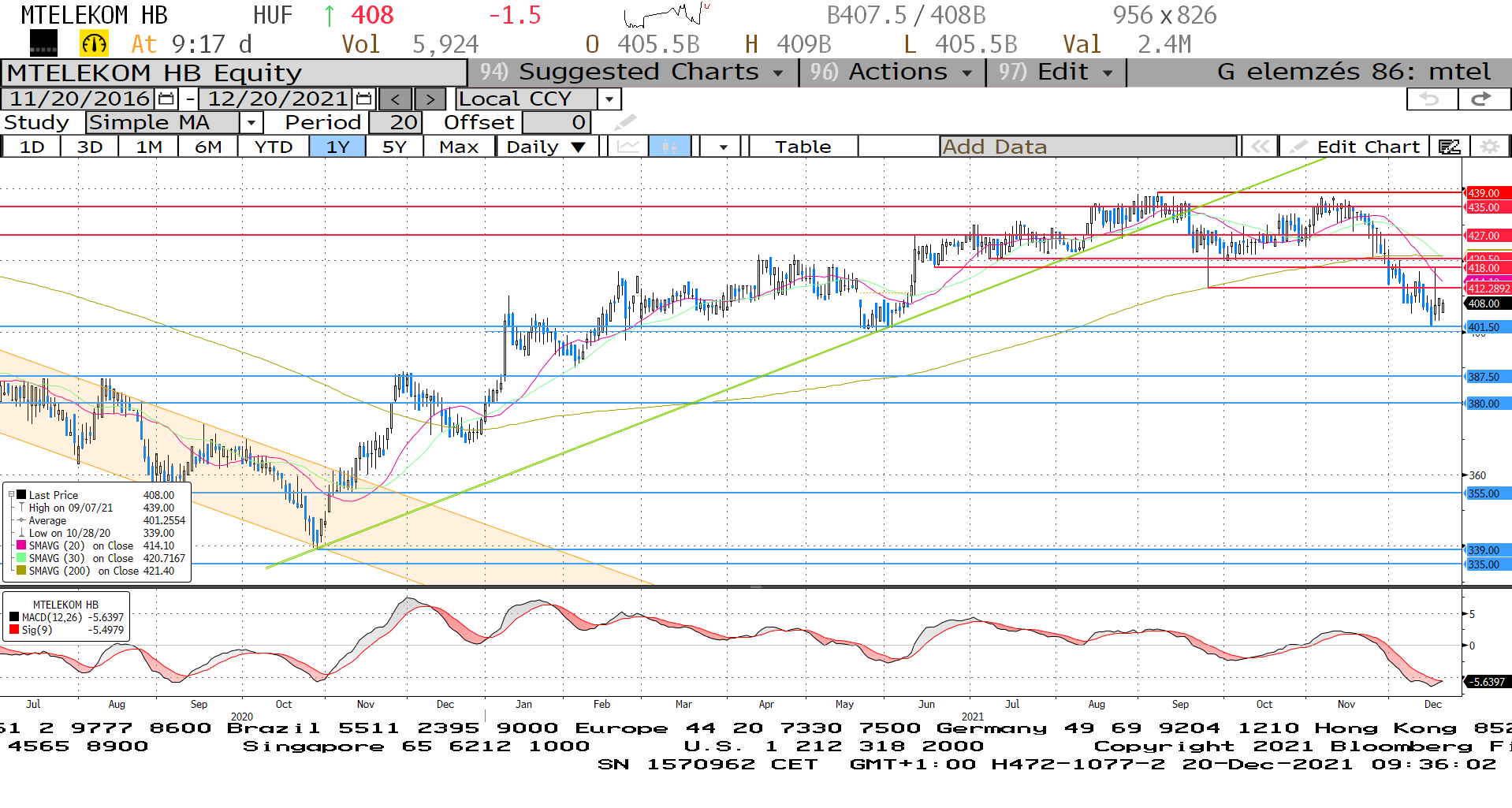Open the Local CCY currency dropdown
Viewport: 1512px width, 808px height.
[x=609, y=99]
